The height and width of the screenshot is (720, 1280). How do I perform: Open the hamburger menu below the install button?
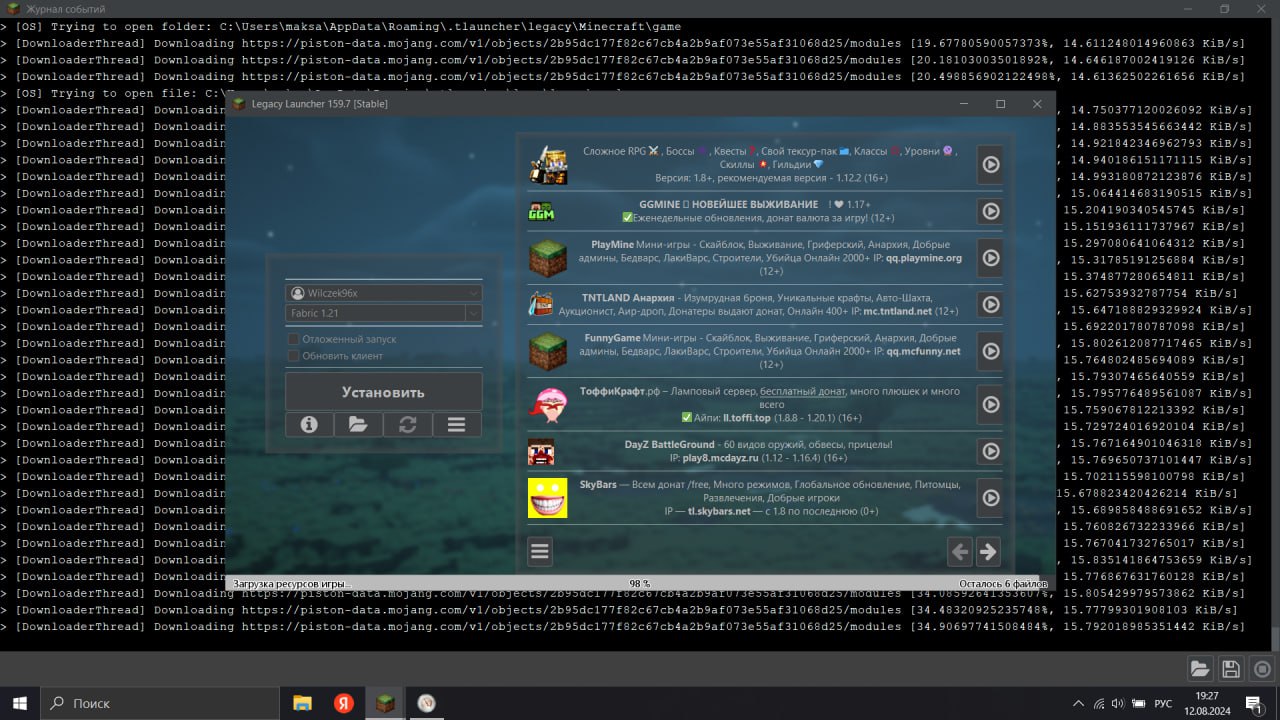(456, 424)
